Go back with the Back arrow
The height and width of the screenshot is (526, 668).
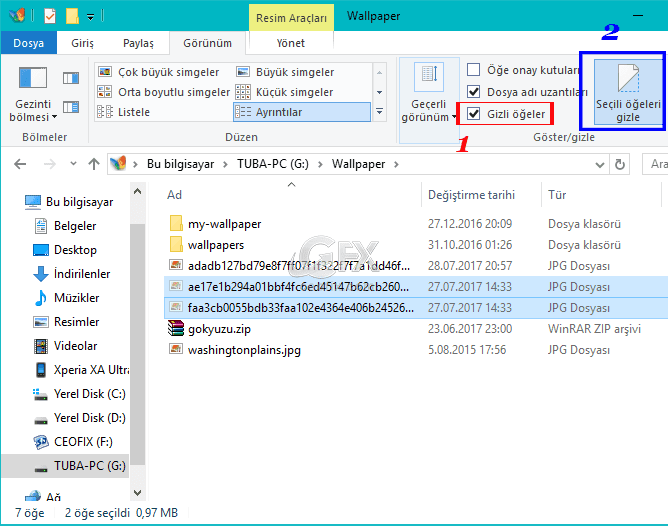point(20,164)
